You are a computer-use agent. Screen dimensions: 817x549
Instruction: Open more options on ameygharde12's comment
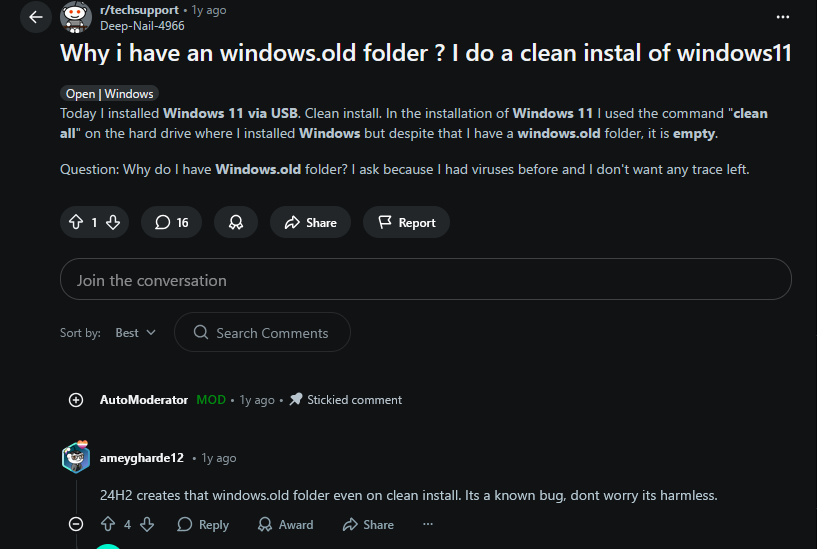428,524
